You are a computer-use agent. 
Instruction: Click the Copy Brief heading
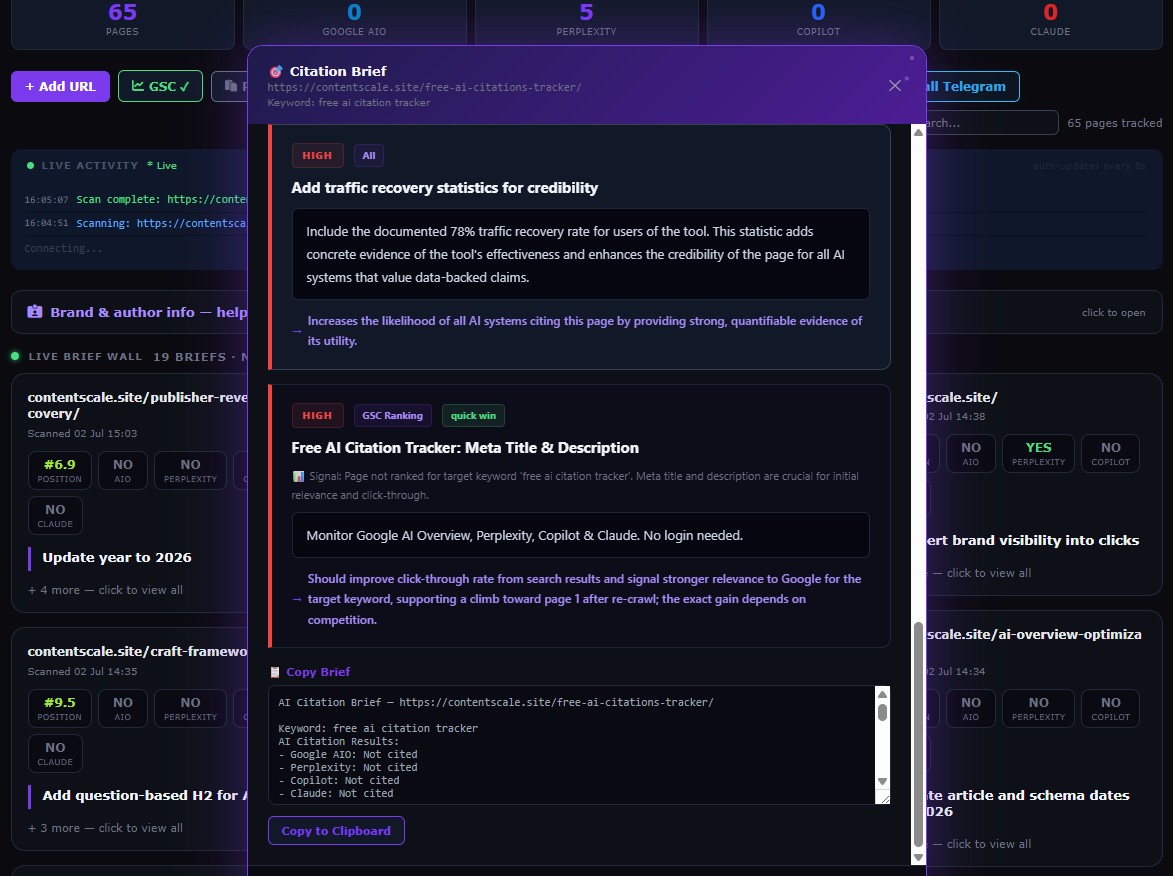[x=318, y=672]
